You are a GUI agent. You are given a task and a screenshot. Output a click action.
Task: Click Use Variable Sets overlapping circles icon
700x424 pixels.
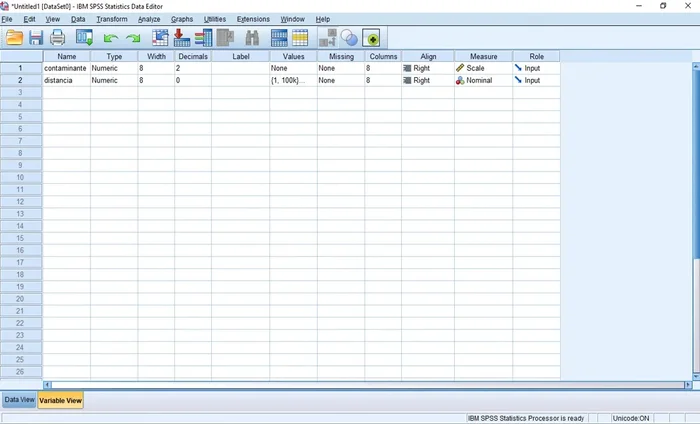(x=349, y=38)
